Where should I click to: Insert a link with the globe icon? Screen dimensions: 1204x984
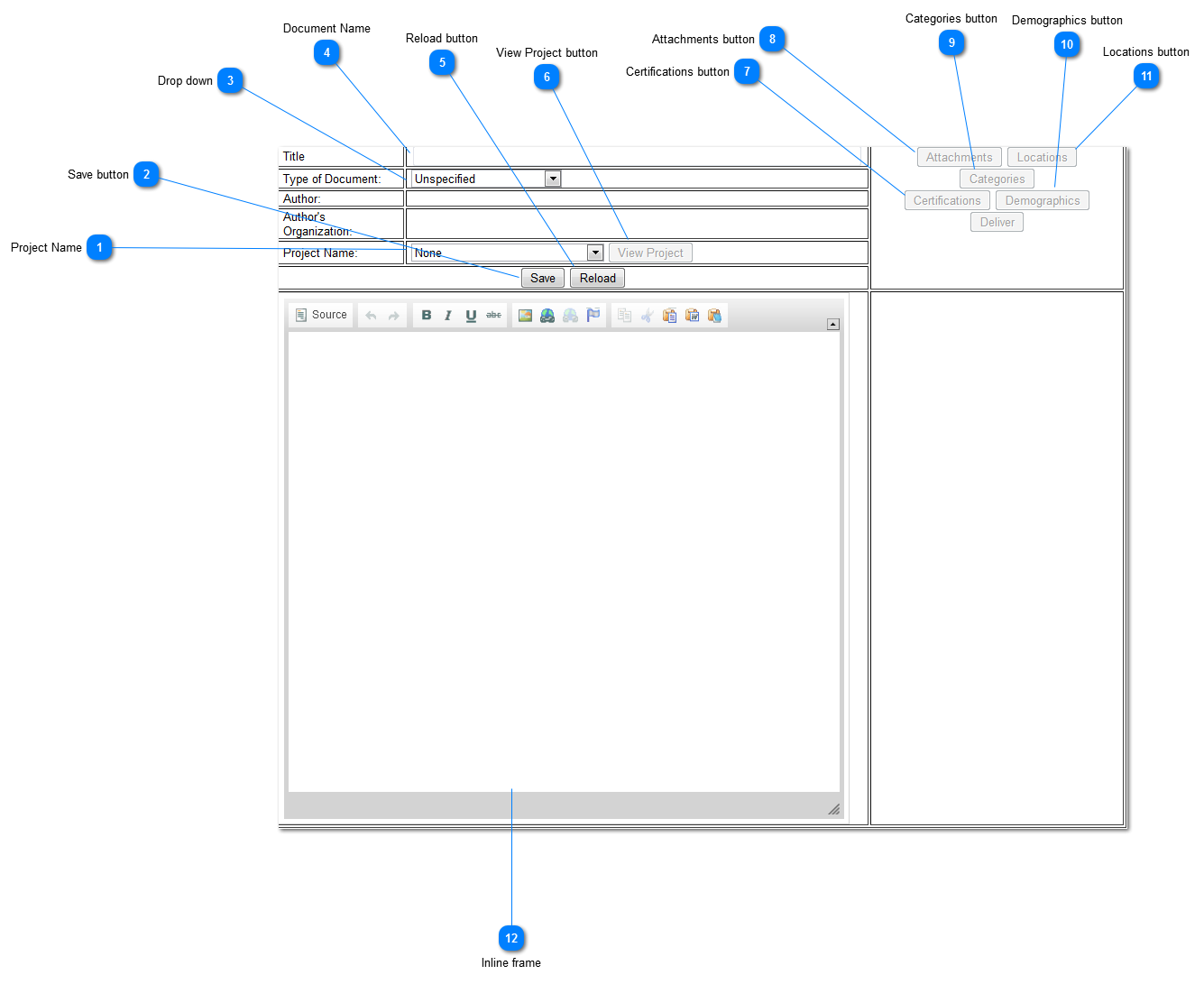[x=547, y=315]
